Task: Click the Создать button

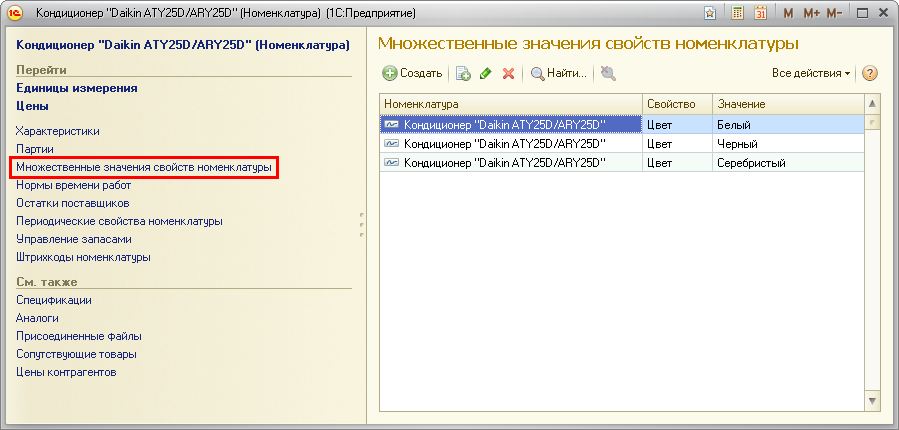Action: (413, 73)
